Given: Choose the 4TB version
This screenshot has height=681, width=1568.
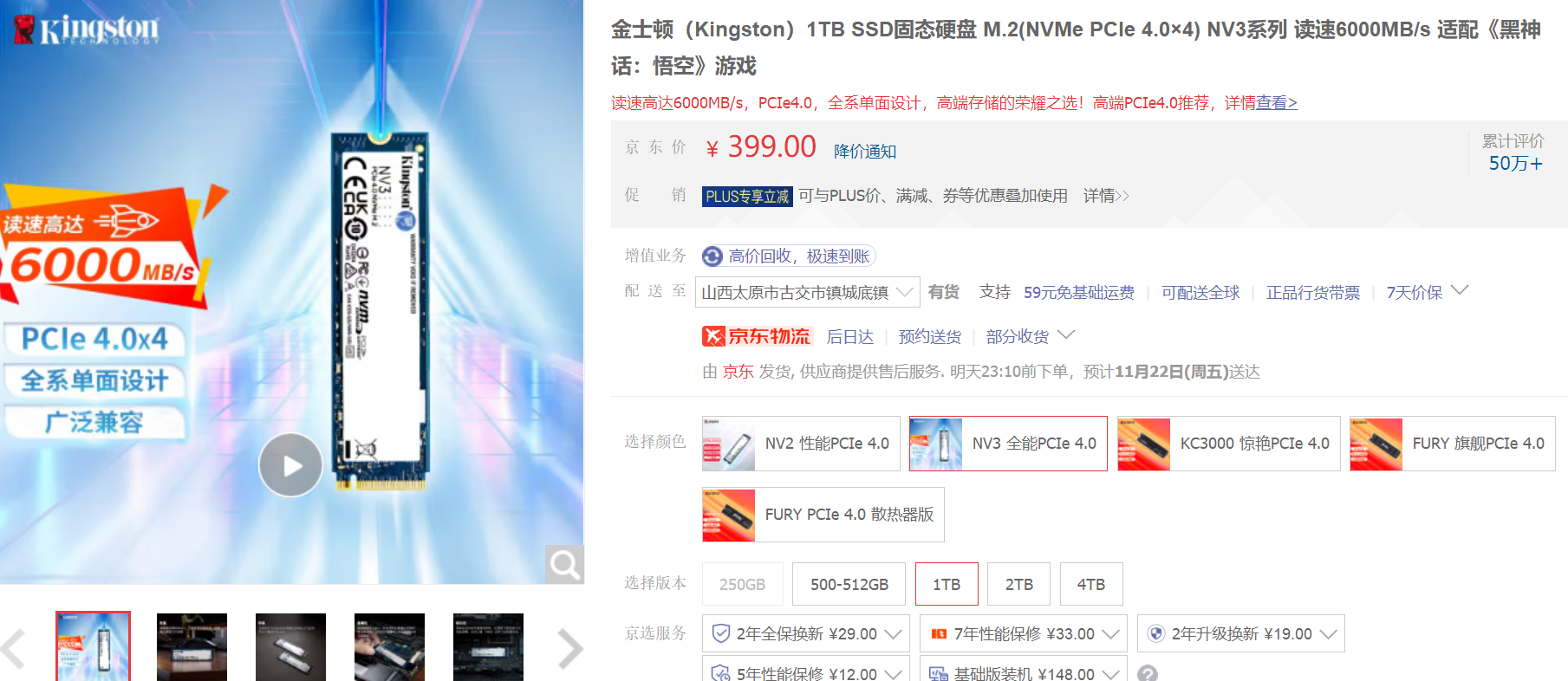Looking at the screenshot, I should tap(1091, 584).
